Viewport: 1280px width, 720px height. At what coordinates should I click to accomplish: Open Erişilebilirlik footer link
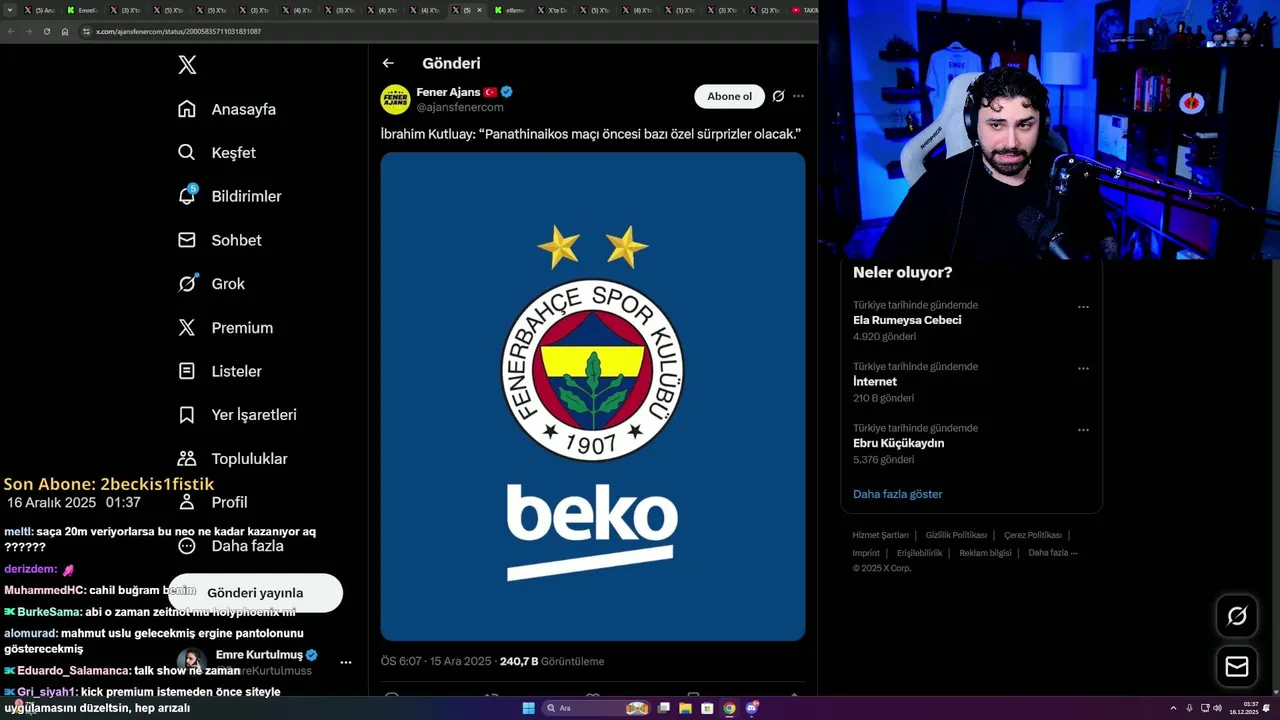(x=919, y=553)
